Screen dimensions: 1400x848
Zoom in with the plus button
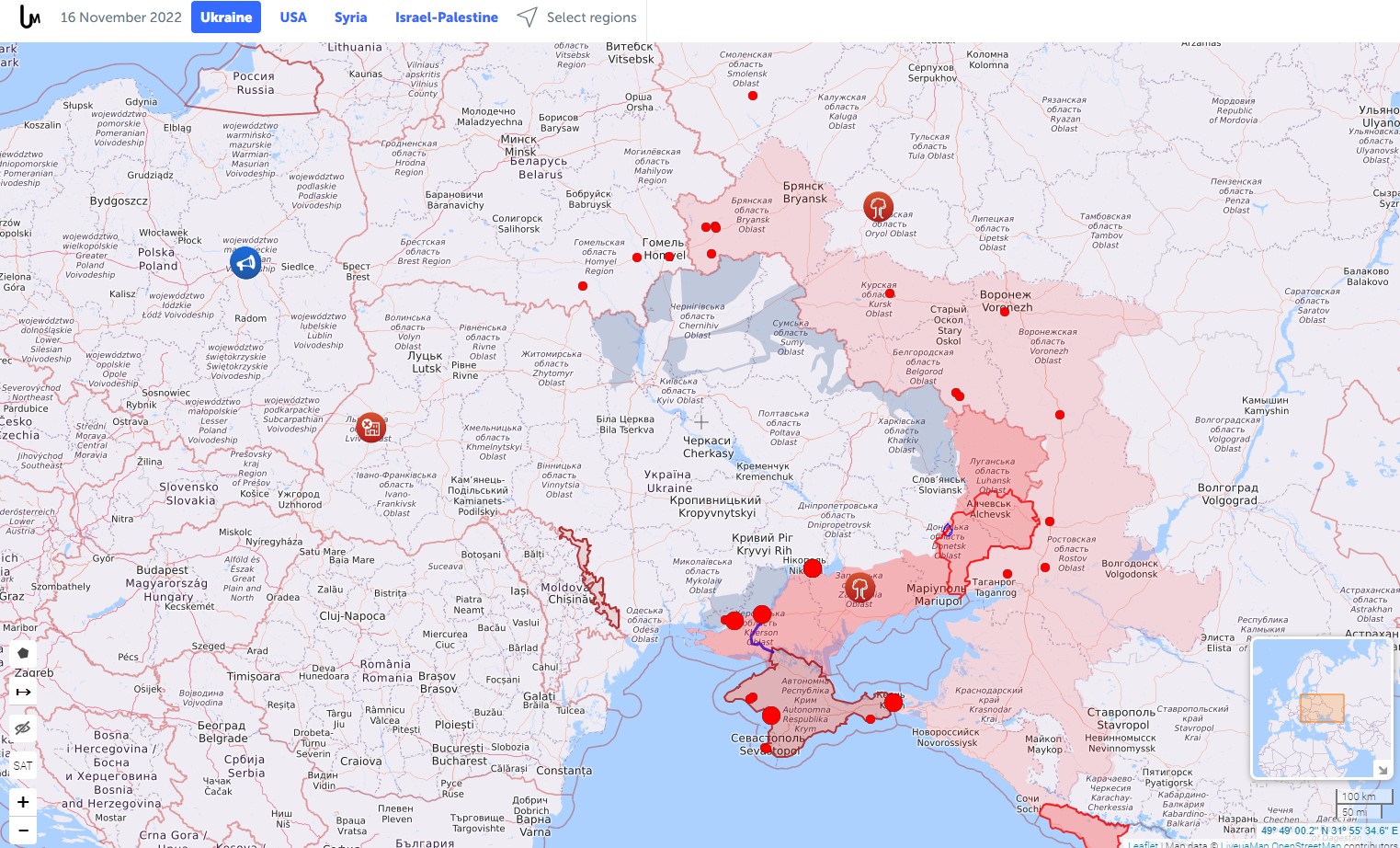23,802
